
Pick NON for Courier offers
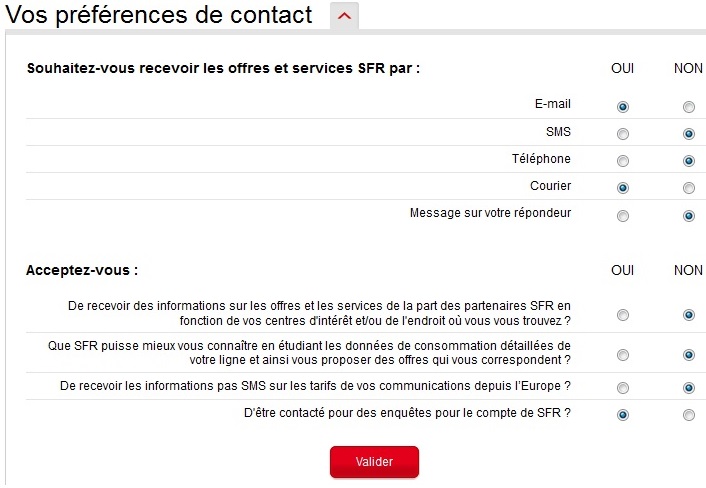coord(688,187)
